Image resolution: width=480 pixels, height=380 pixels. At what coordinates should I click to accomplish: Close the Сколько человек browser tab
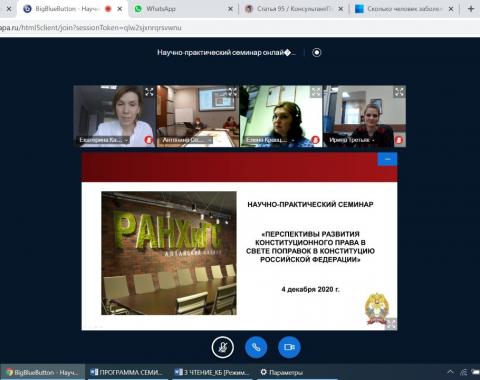coord(451,9)
